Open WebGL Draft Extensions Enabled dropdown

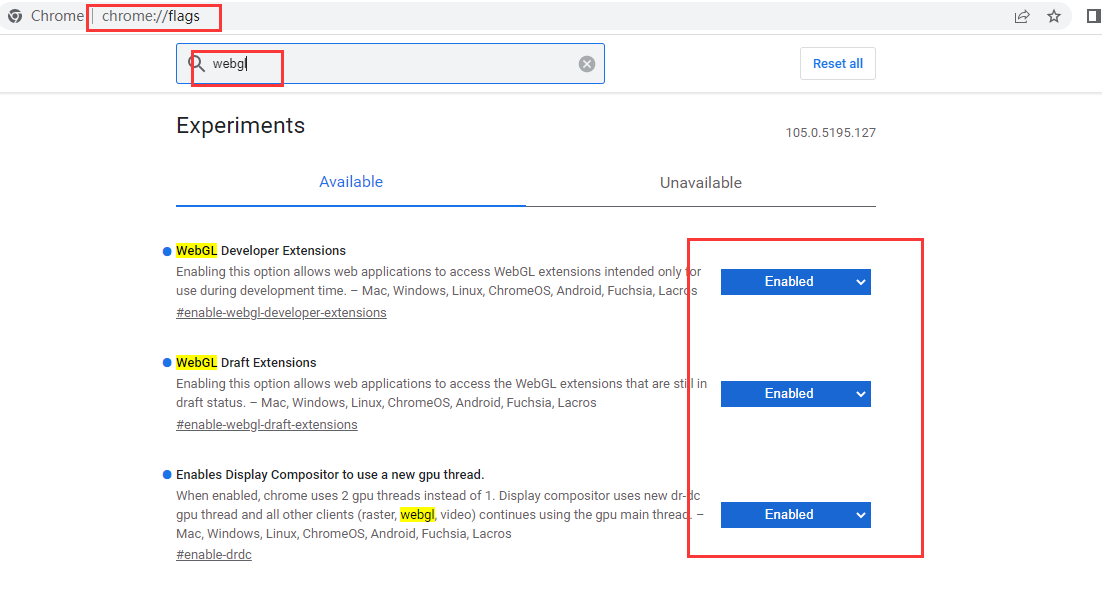click(796, 394)
